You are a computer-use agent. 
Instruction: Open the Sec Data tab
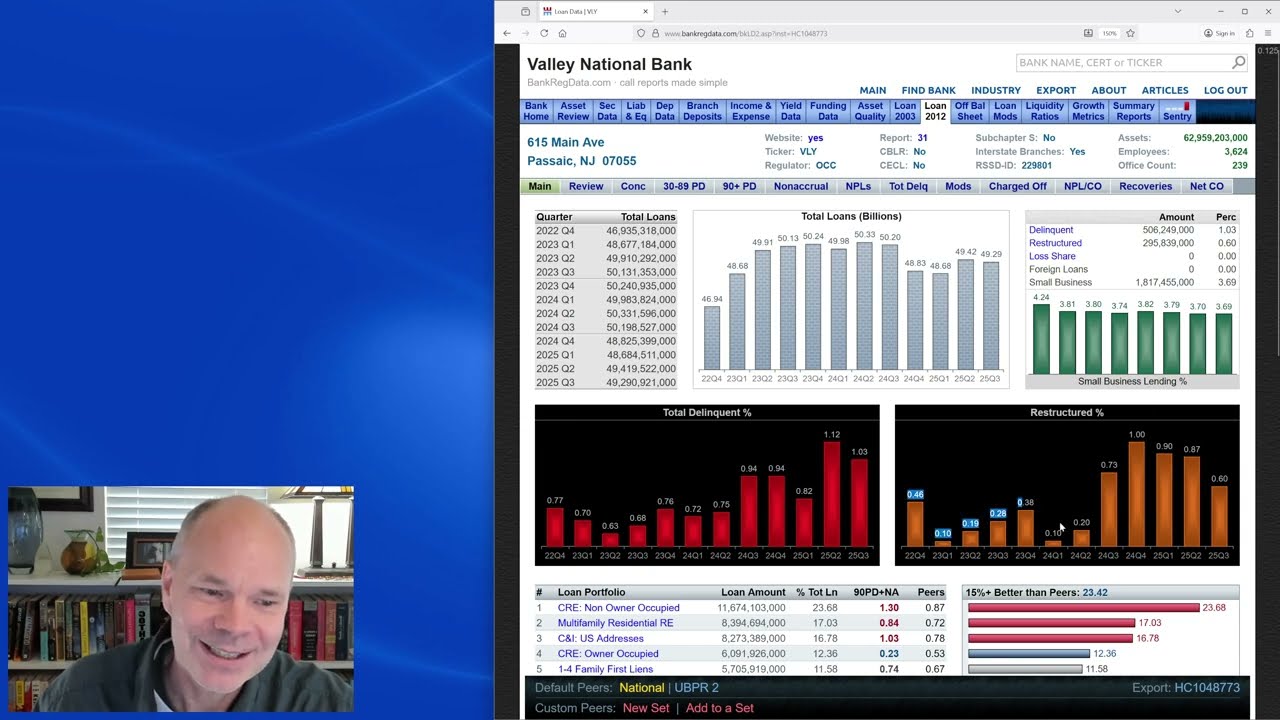point(607,111)
